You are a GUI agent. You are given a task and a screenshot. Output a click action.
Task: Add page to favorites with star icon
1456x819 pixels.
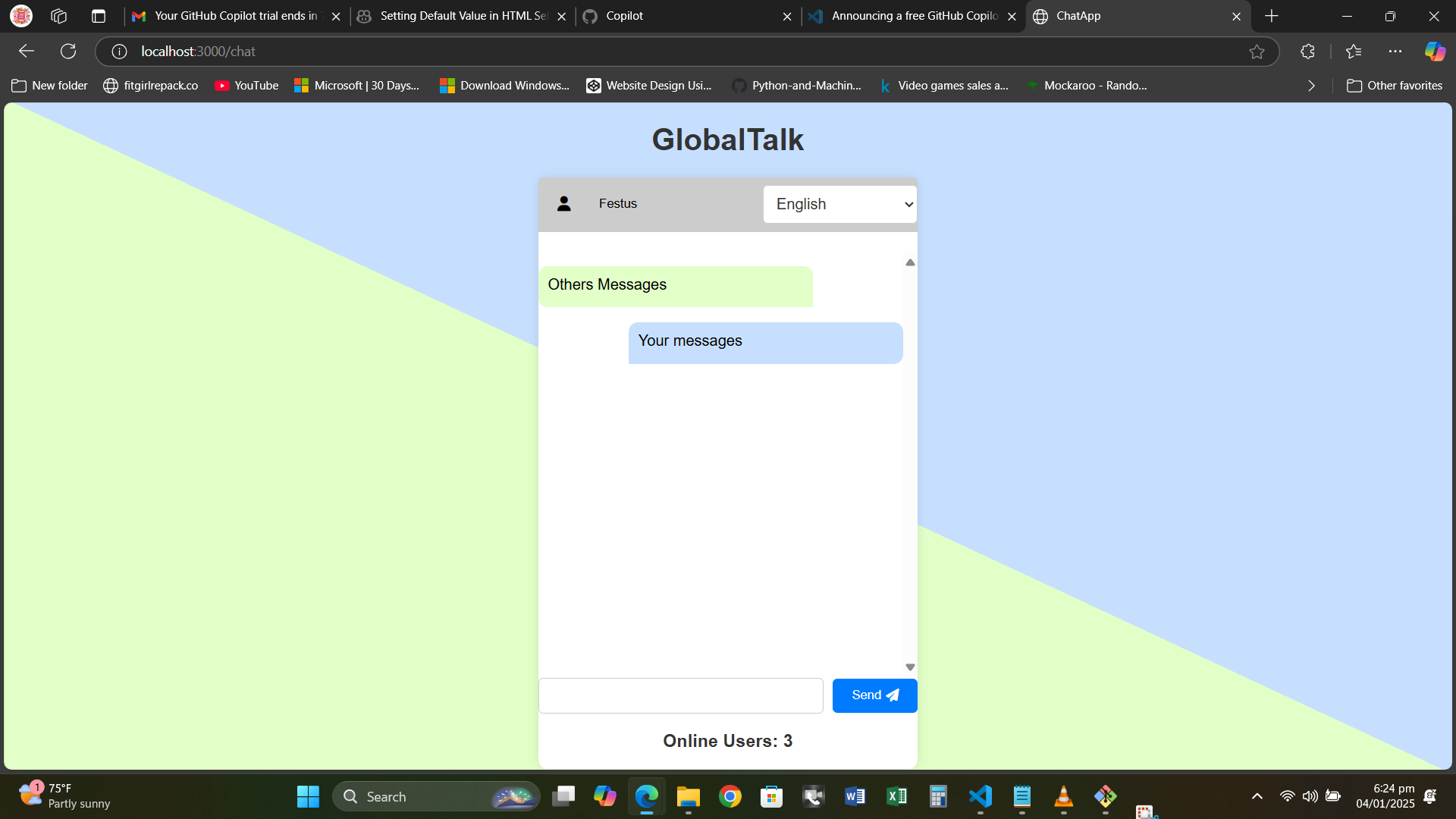[1257, 52]
